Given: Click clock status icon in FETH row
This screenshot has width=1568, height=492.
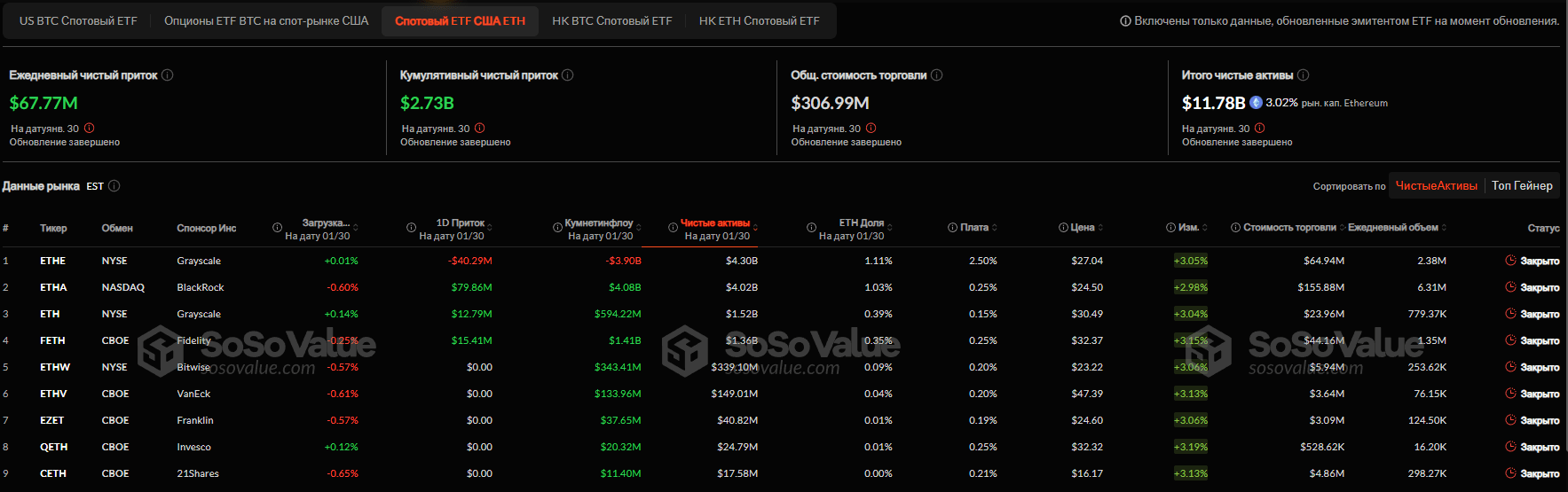Looking at the screenshot, I should [x=1510, y=340].
